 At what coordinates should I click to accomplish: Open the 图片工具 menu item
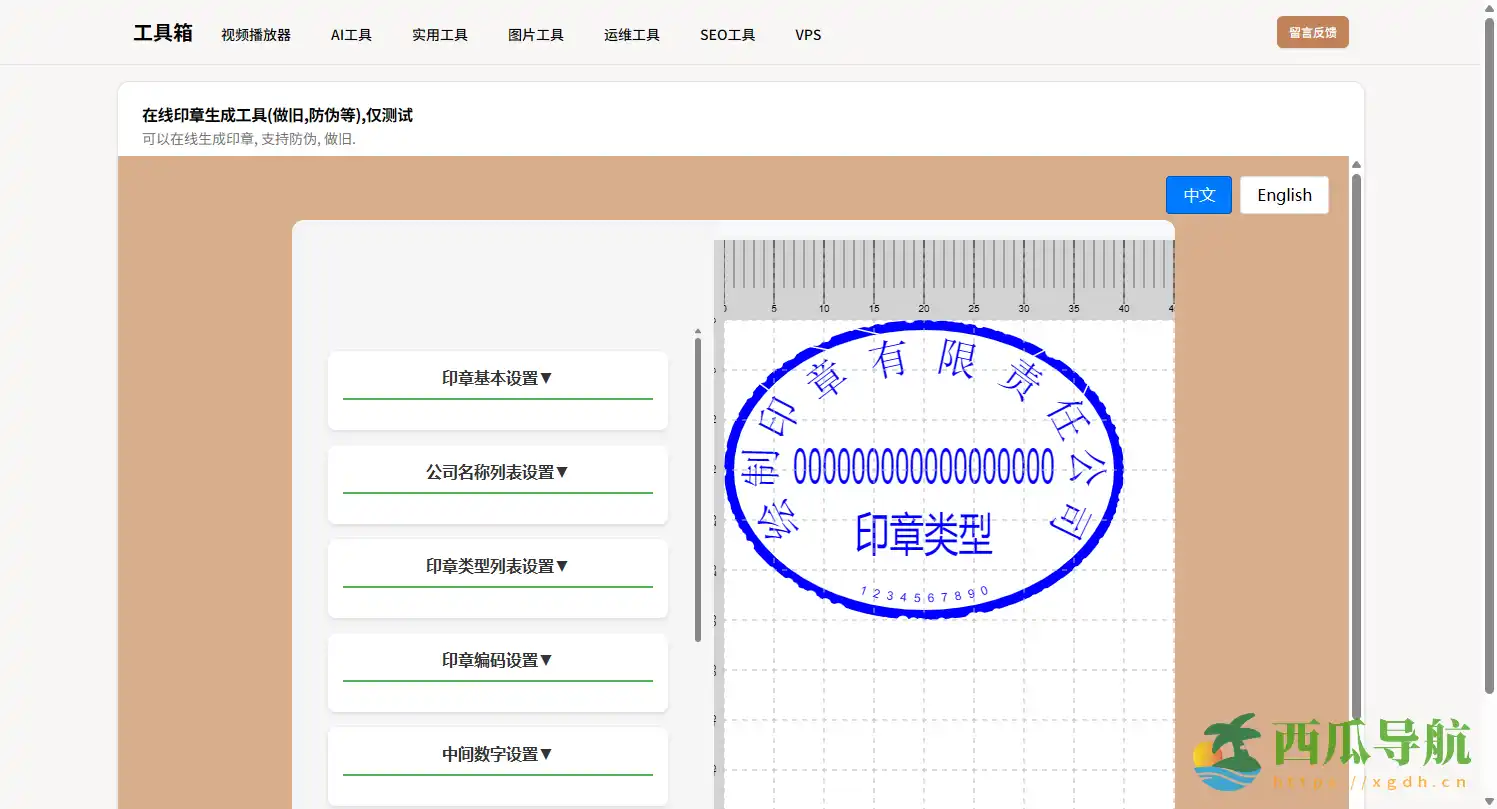point(536,35)
